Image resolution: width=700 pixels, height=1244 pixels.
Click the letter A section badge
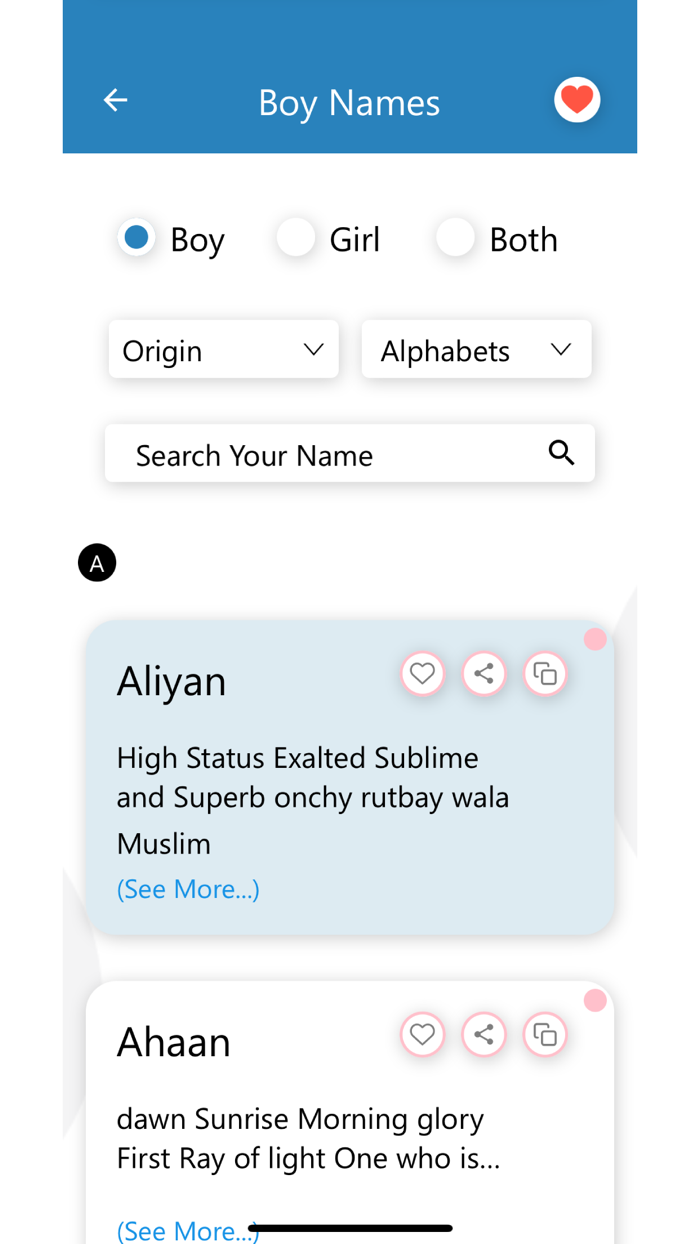pyautogui.click(x=97, y=562)
